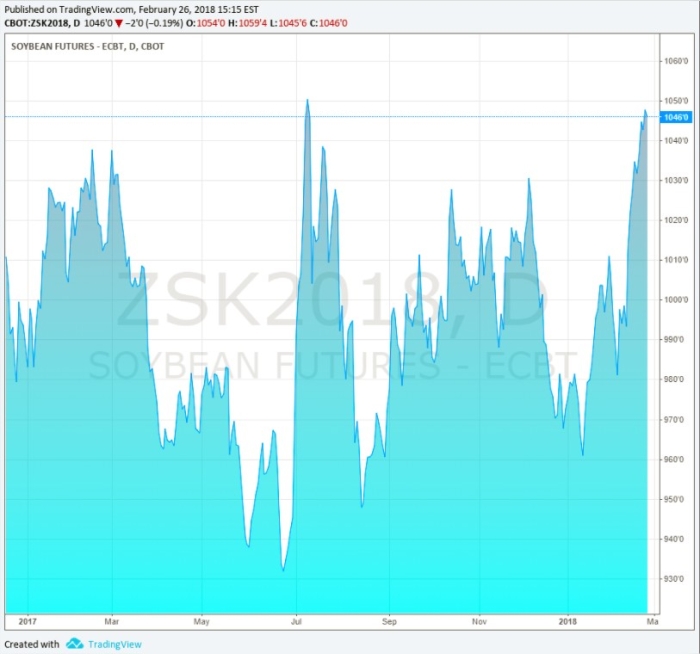This screenshot has height=654, width=700.
Task: Click the 1040'0 price axis label
Action: point(676,140)
